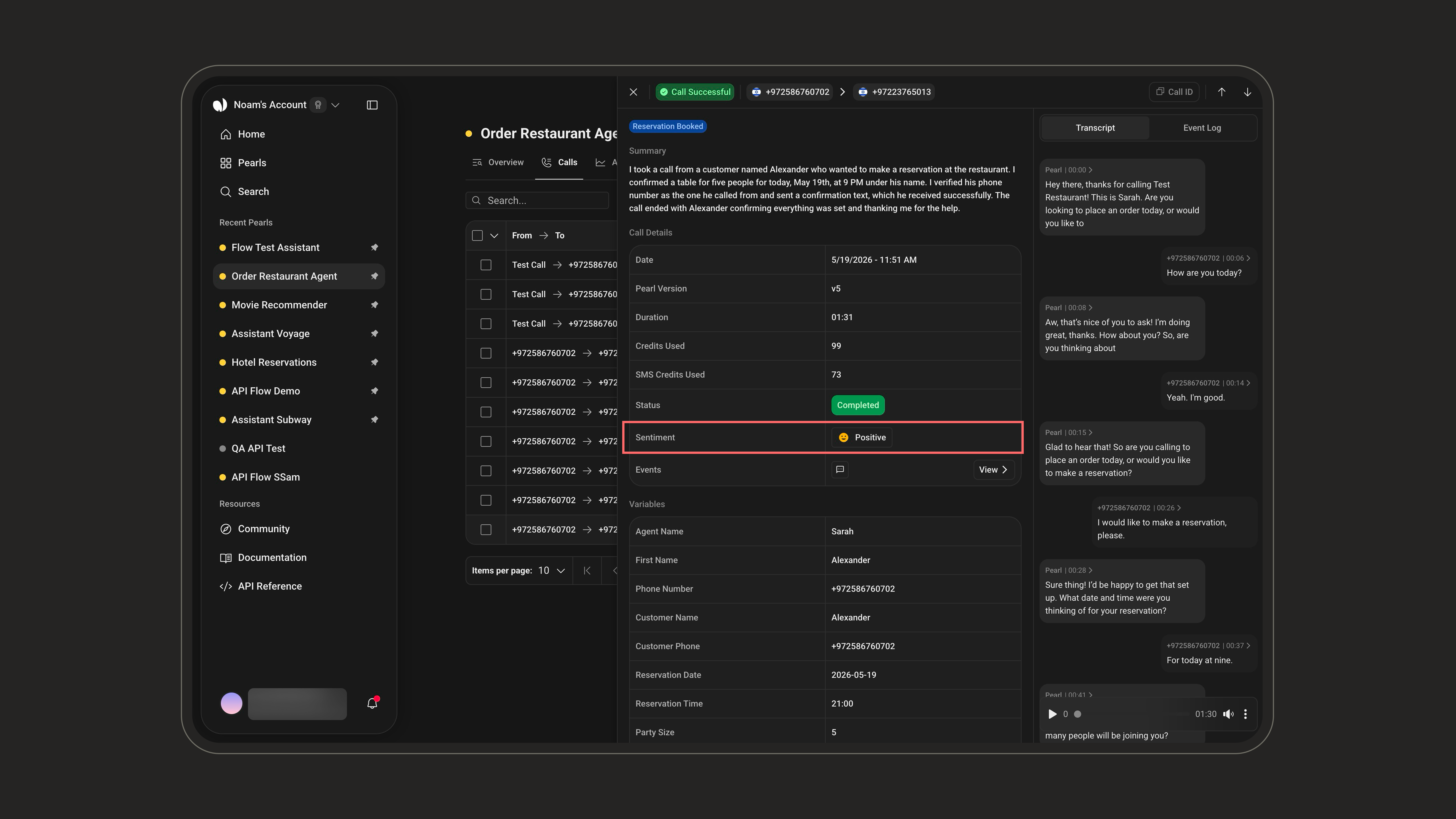
Task: Open the Pearls page
Action: click(x=299, y=163)
